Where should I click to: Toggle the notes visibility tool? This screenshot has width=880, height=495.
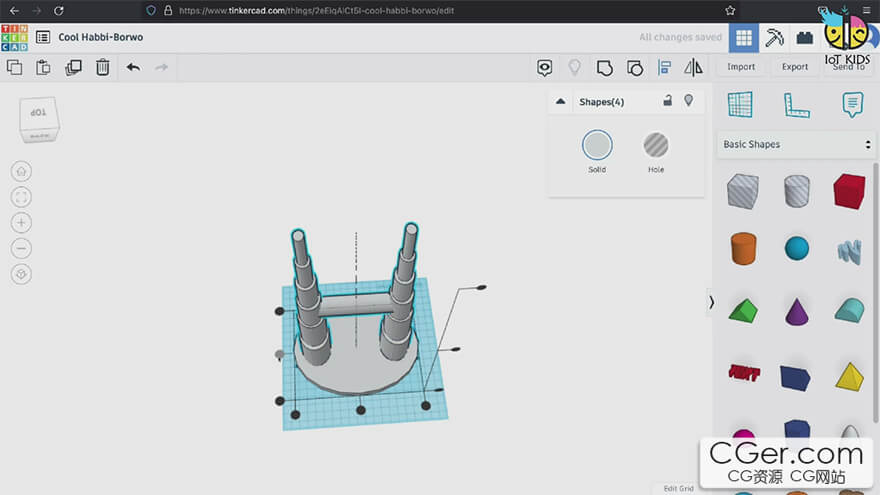pos(544,68)
